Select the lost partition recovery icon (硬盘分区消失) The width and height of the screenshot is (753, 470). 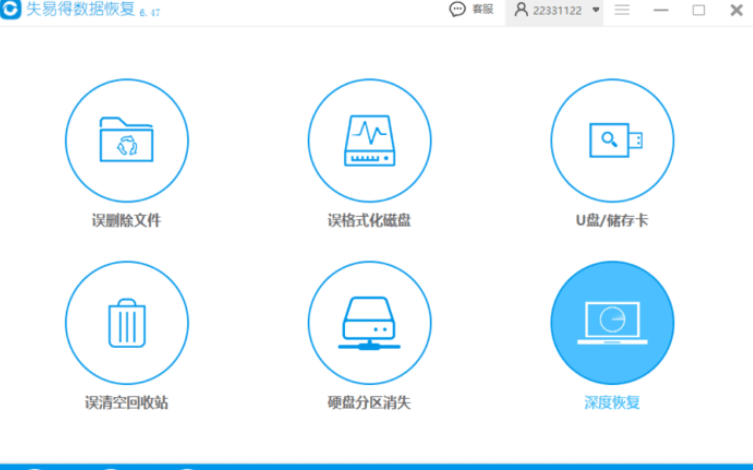[369, 323]
